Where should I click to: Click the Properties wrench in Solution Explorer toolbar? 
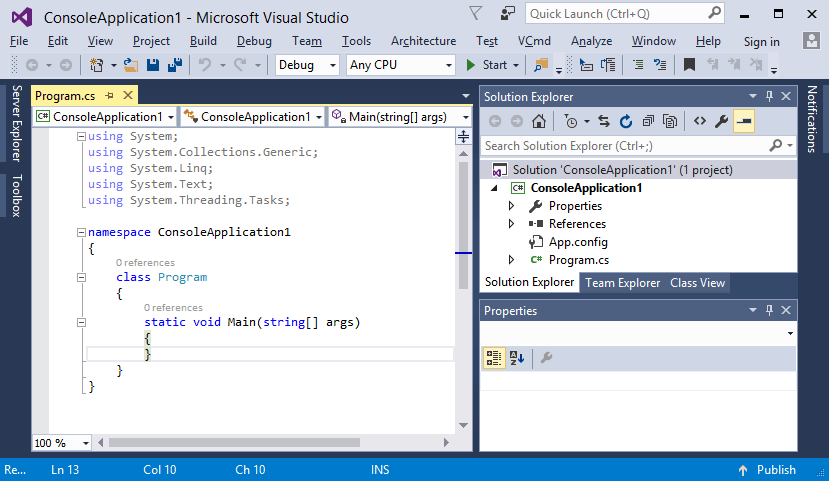coord(721,121)
